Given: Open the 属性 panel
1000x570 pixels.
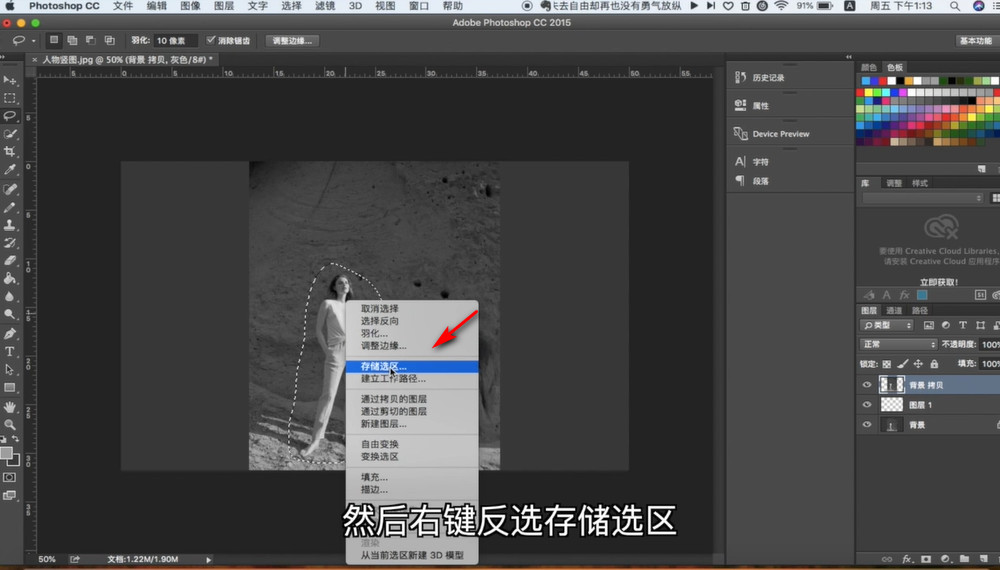Looking at the screenshot, I should (760, 106).
